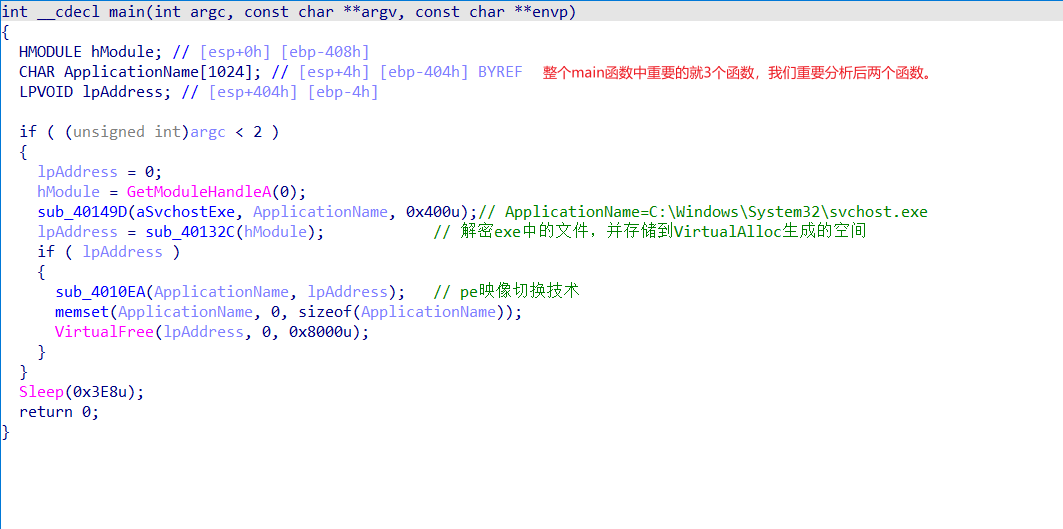This screenshot has height=529, width=1063.
Task: Click the red annotation about main's 3 functions
Action: (x=738, y=73)
